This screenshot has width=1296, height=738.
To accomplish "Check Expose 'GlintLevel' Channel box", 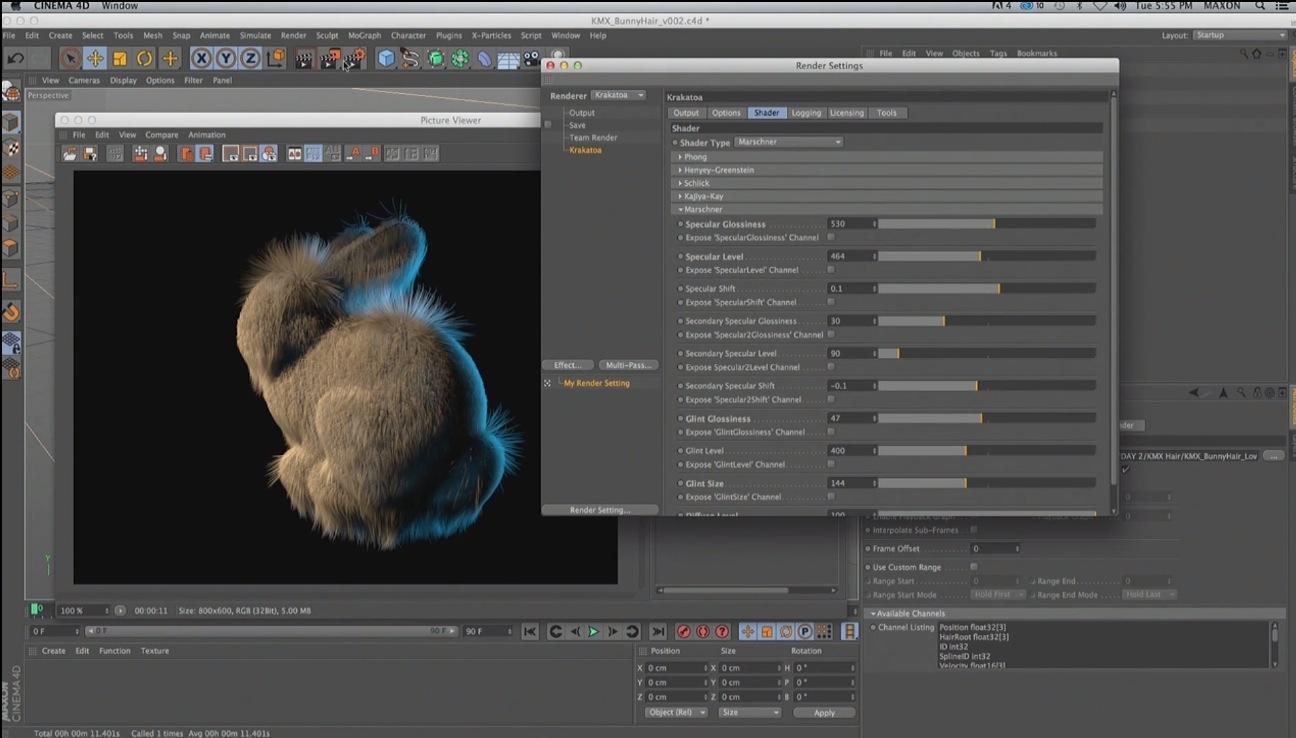I will (x=830, y=464).
